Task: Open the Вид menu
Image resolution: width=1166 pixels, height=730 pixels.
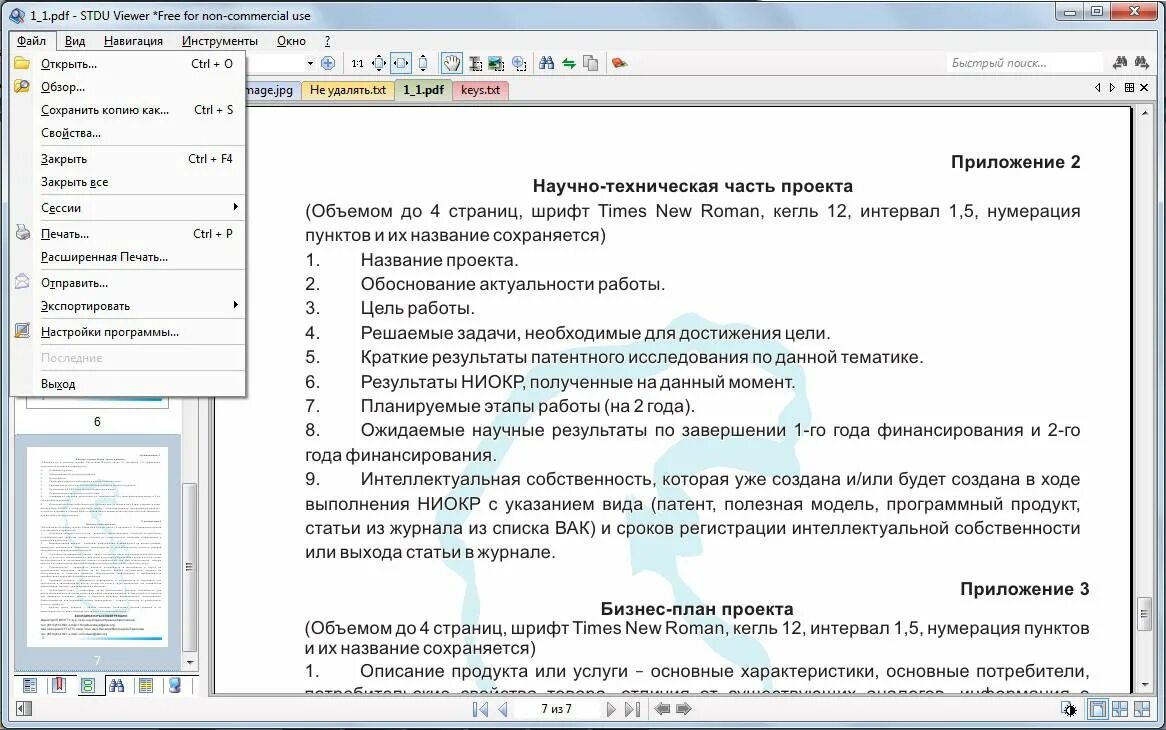Action: click(74, 41)
